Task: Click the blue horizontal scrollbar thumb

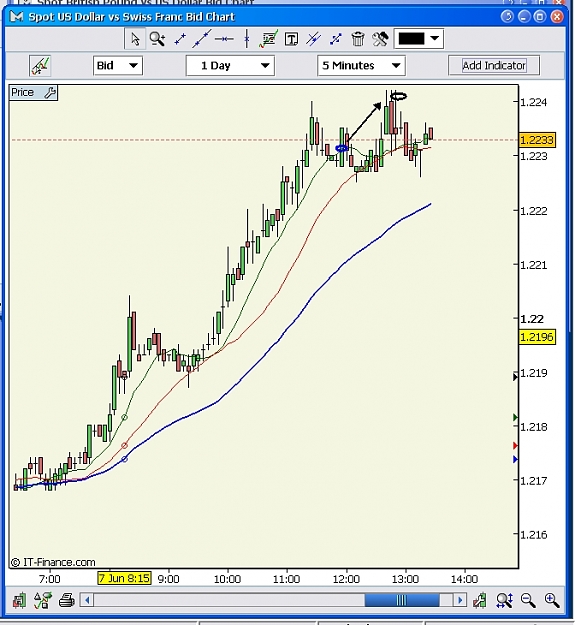Action: (x=402, y=600)
